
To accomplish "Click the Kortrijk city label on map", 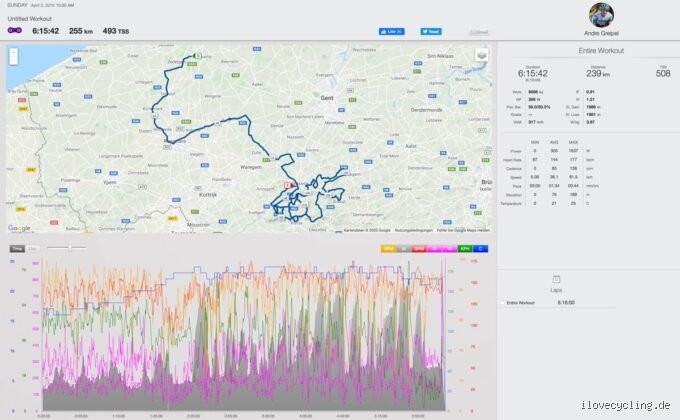I will tap(208, 195).
